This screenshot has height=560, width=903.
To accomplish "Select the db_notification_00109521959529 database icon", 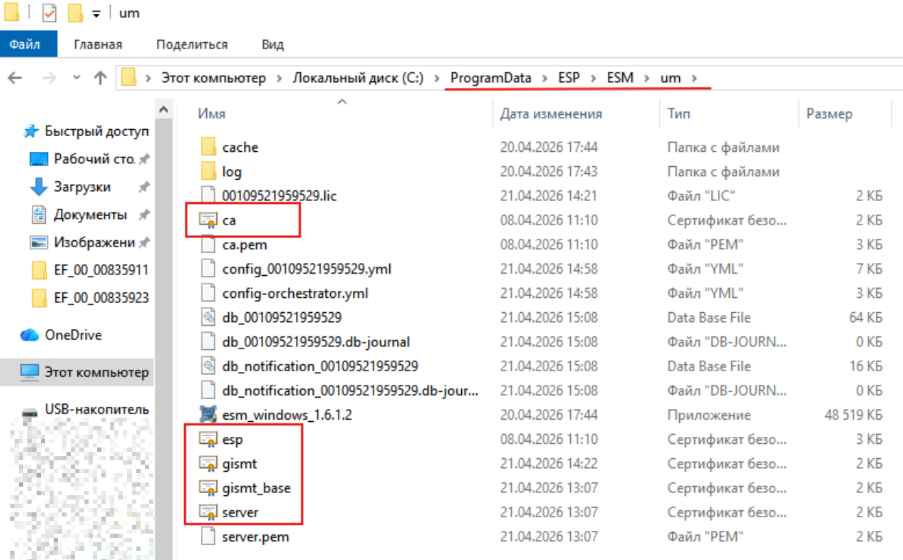I will (208, 366).
